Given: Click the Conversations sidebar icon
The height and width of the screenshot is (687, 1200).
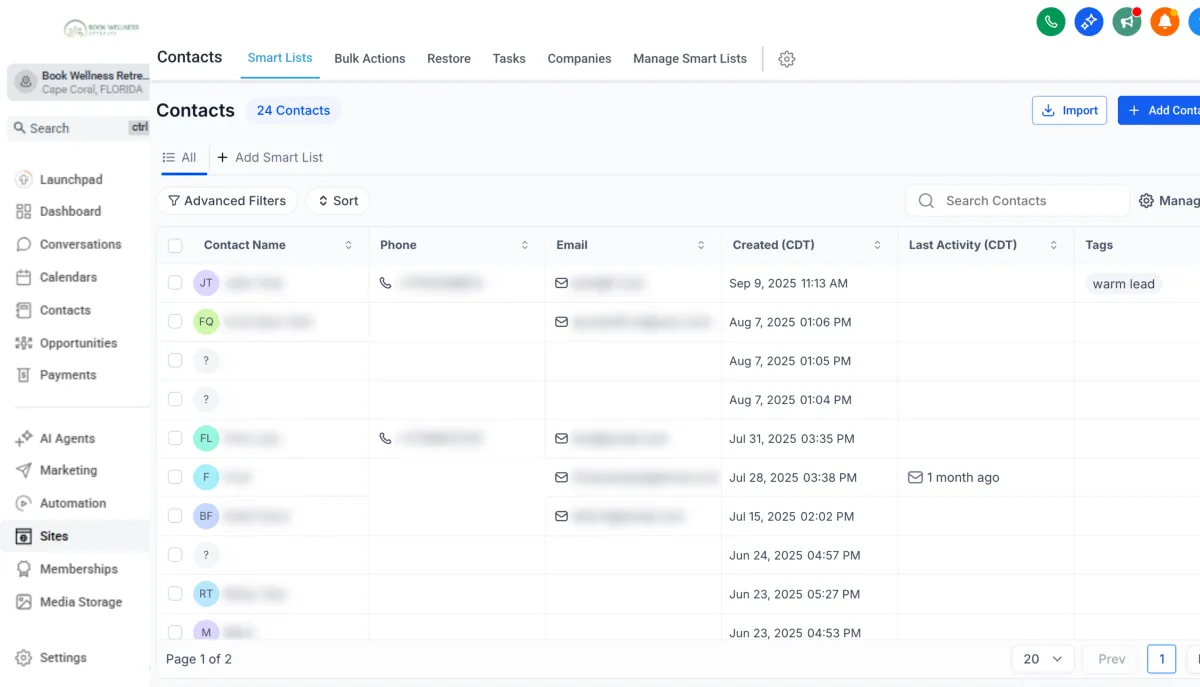Looking at the screenshot, I should [x=24, y=244].
